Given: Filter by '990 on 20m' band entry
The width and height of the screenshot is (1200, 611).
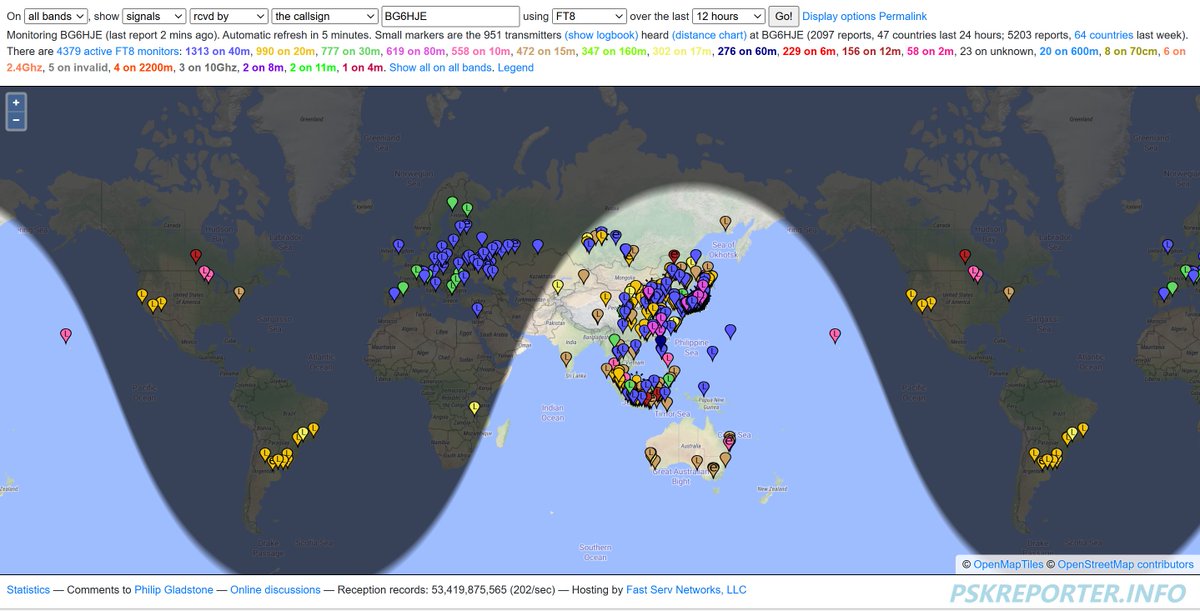Looking at the screenshot, I should point(285,51).
